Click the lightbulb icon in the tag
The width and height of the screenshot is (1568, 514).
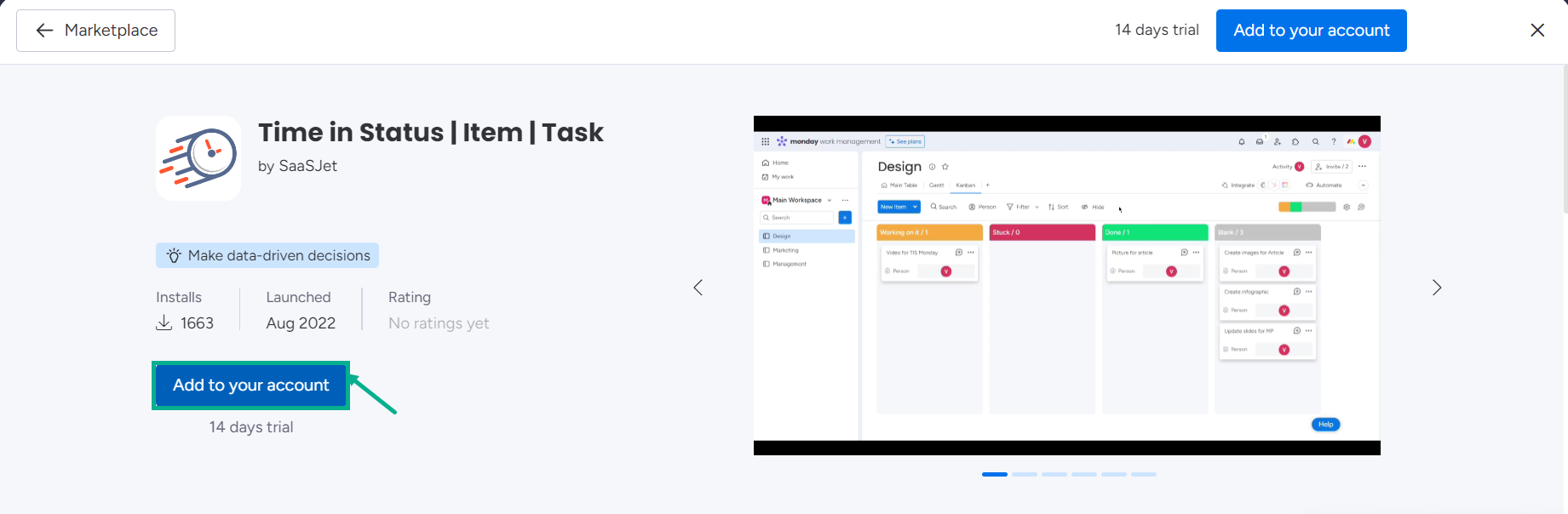(174, 255)
